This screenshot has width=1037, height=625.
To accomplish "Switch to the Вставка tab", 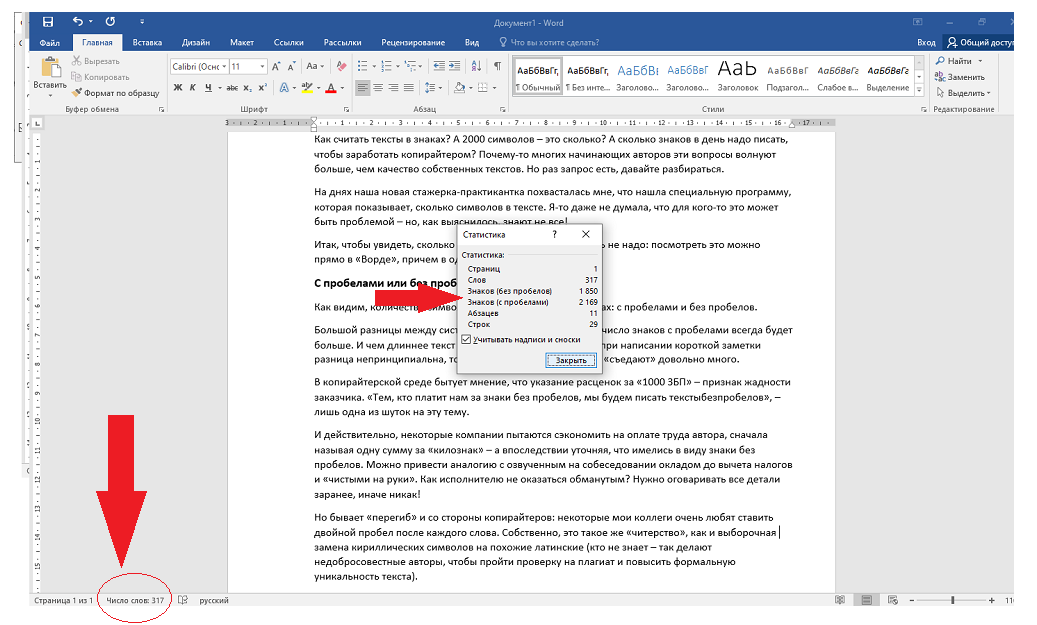I will (x=147, y=42).
